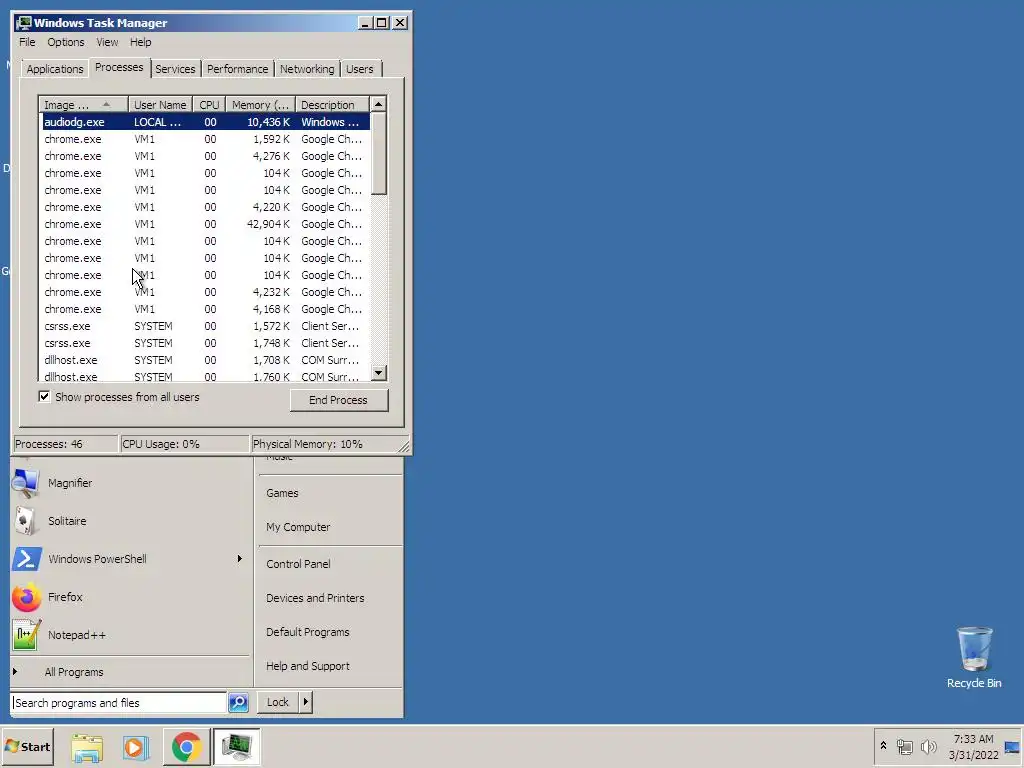Screen dimensions: 1024x768
Task: Open the Help menu
Action: click(140, 42)
